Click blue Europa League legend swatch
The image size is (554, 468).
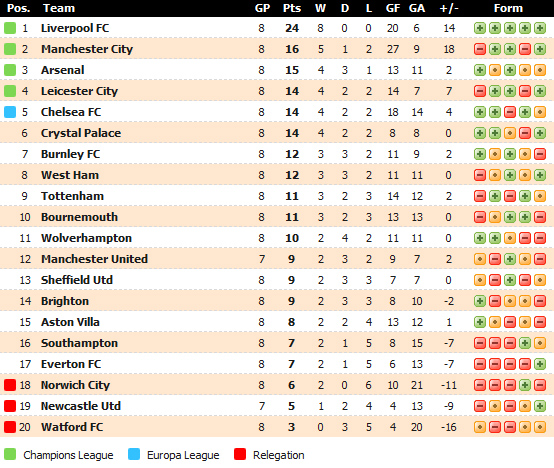pos(134,454)
